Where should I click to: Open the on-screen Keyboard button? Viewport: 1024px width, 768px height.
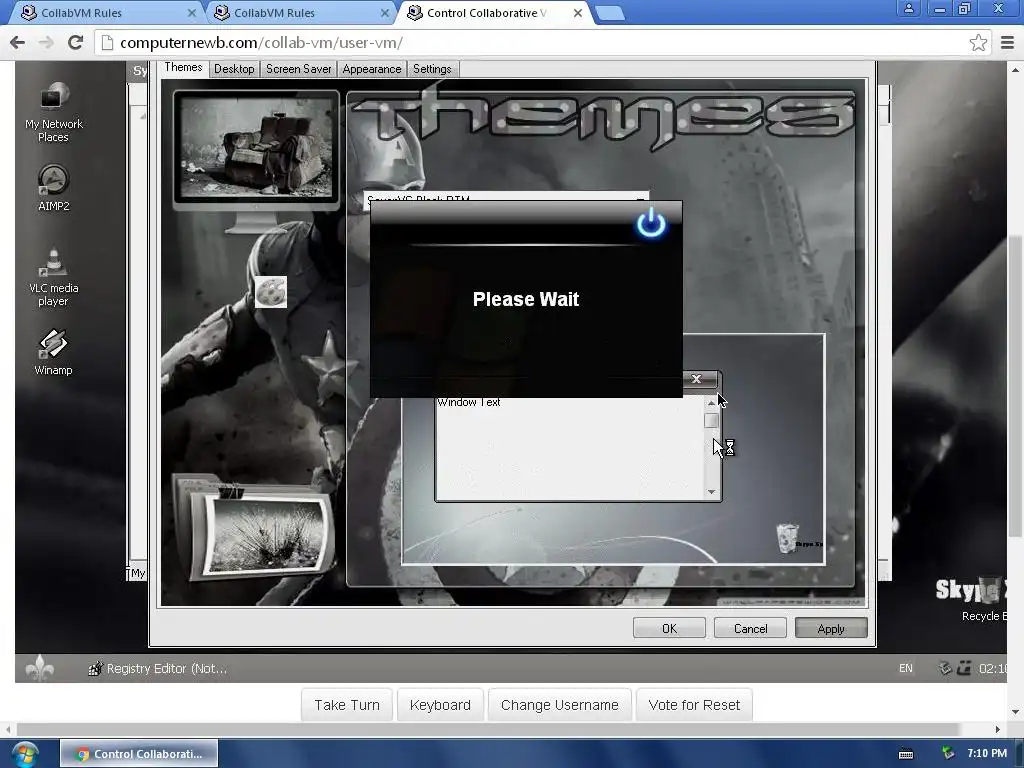[440, 705]
